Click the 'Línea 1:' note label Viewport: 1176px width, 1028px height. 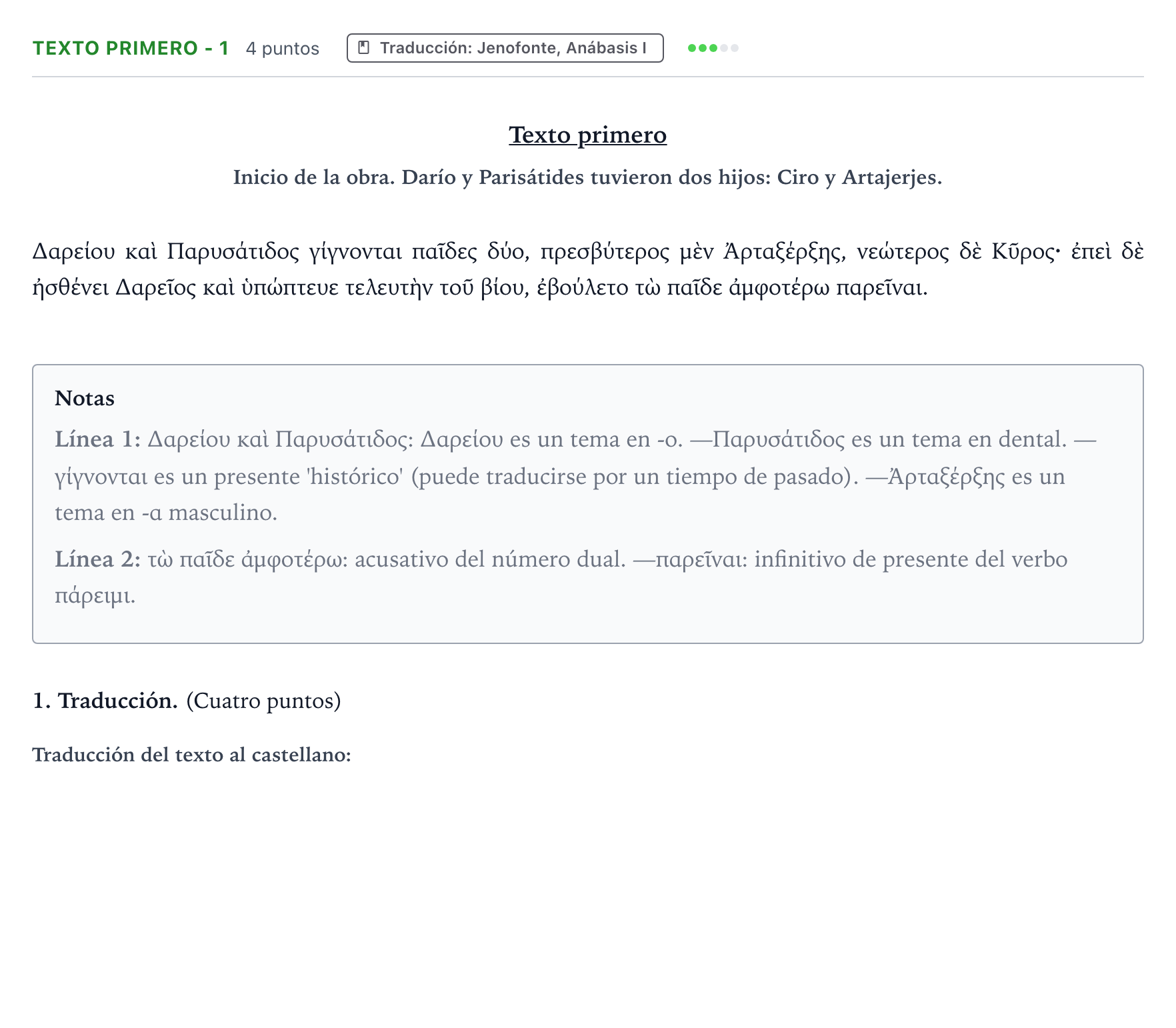(98, 439)
